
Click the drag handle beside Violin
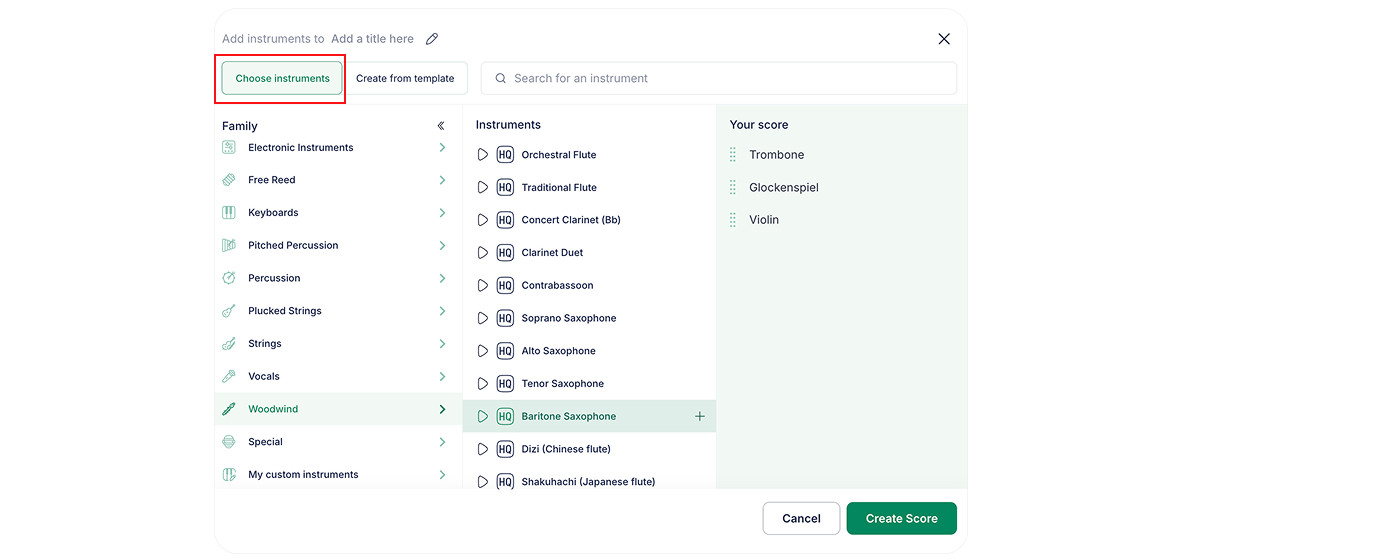click(x=733, y=220)
